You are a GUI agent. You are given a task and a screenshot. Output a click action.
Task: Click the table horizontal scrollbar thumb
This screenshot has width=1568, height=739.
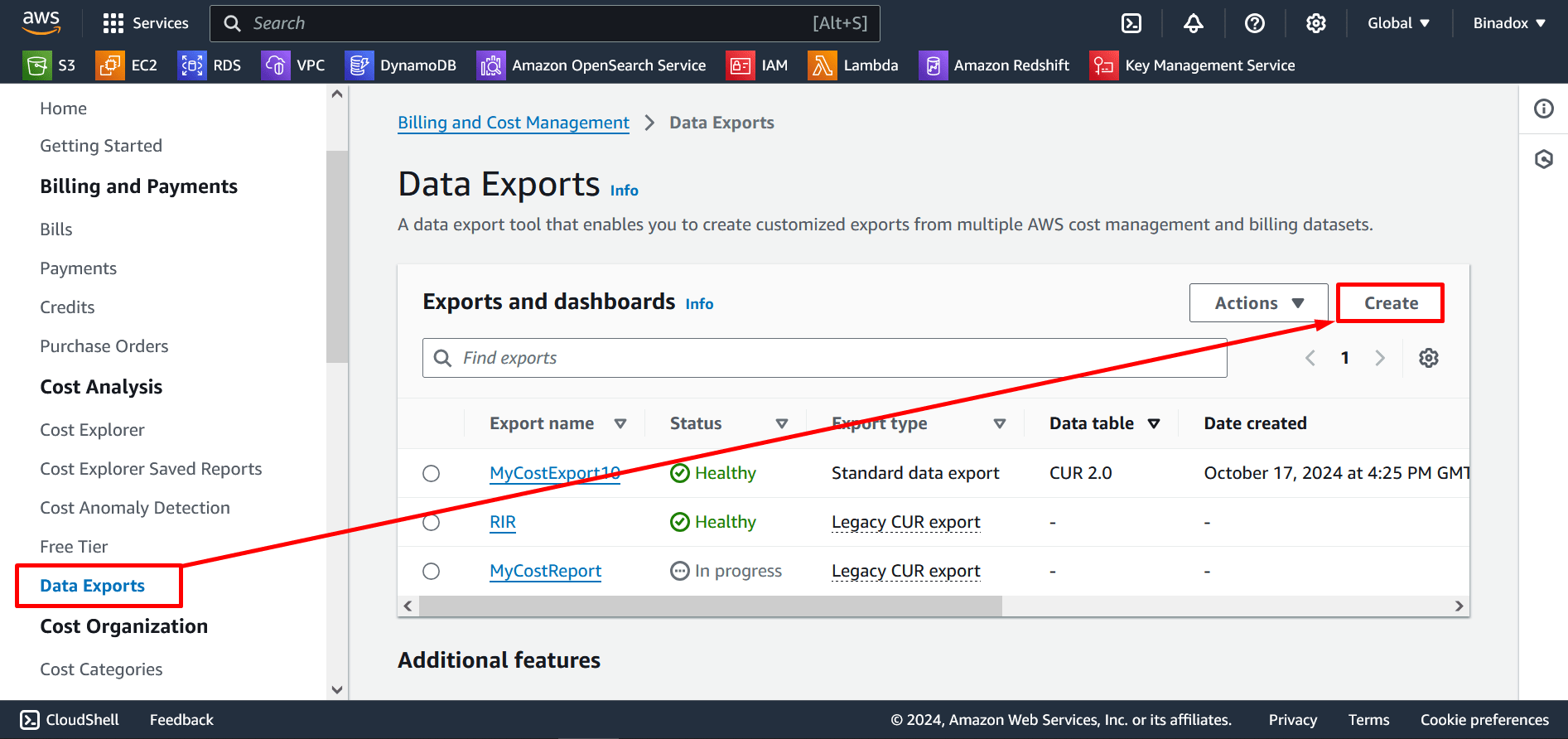pyautogui.click(x=711, y=606)
